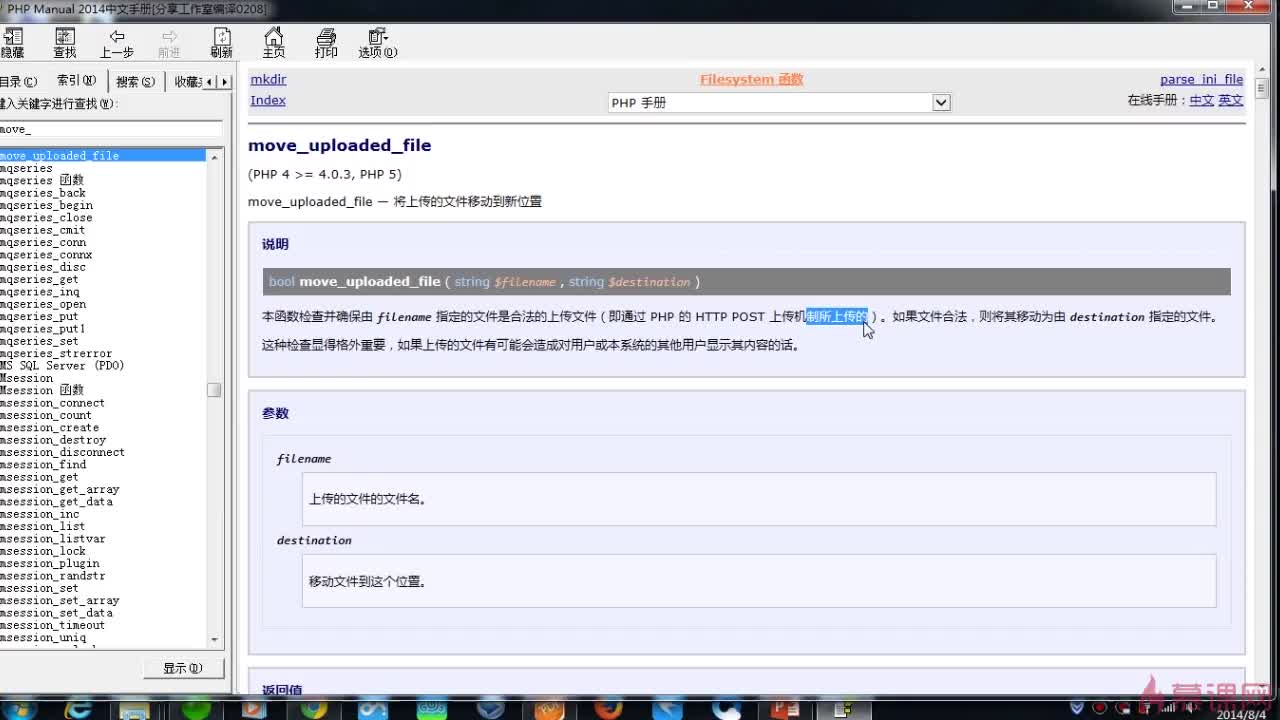This screenshot has height=720, width=1280.
Task: Open the online manual 中文 link
Action: pos(1201,100)
